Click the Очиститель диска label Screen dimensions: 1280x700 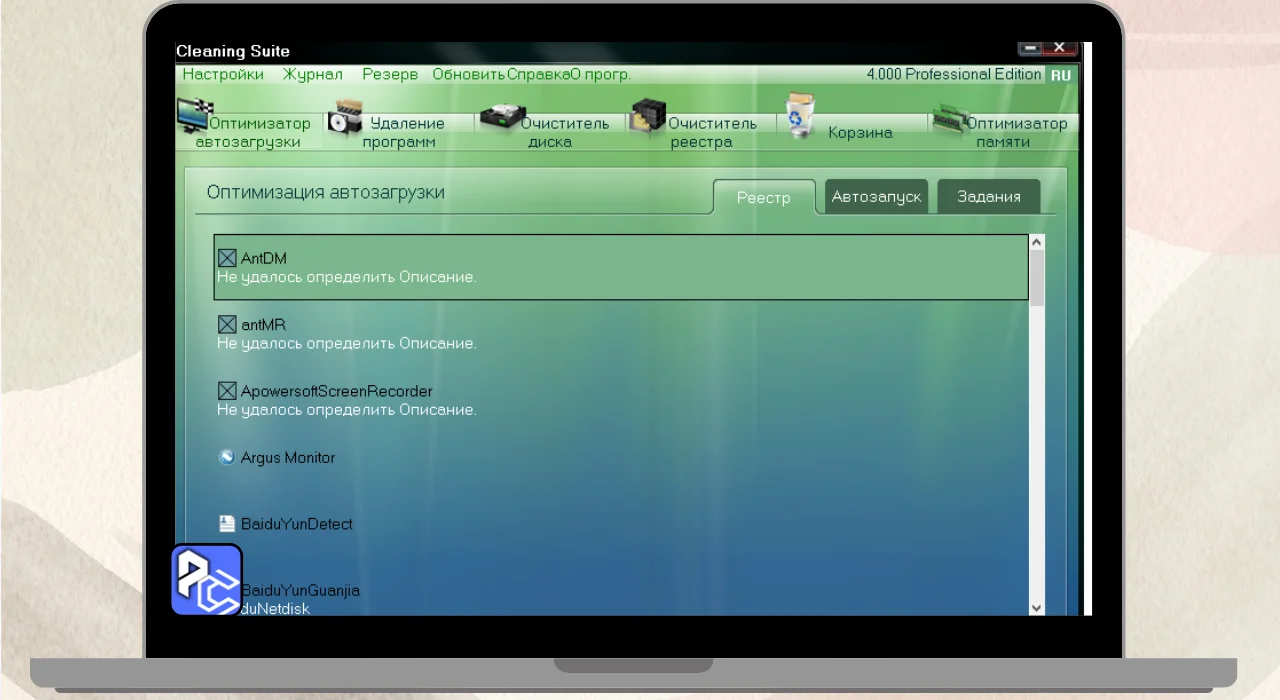564,132
